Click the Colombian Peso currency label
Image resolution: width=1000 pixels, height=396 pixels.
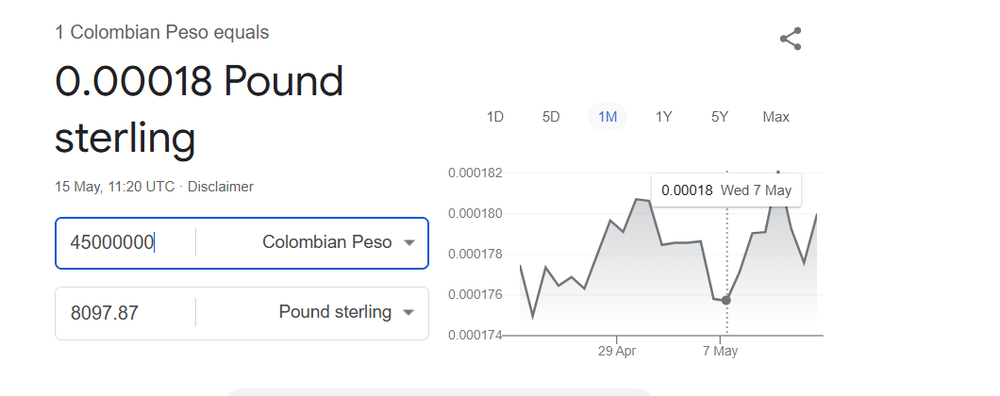tap(327, 242)
